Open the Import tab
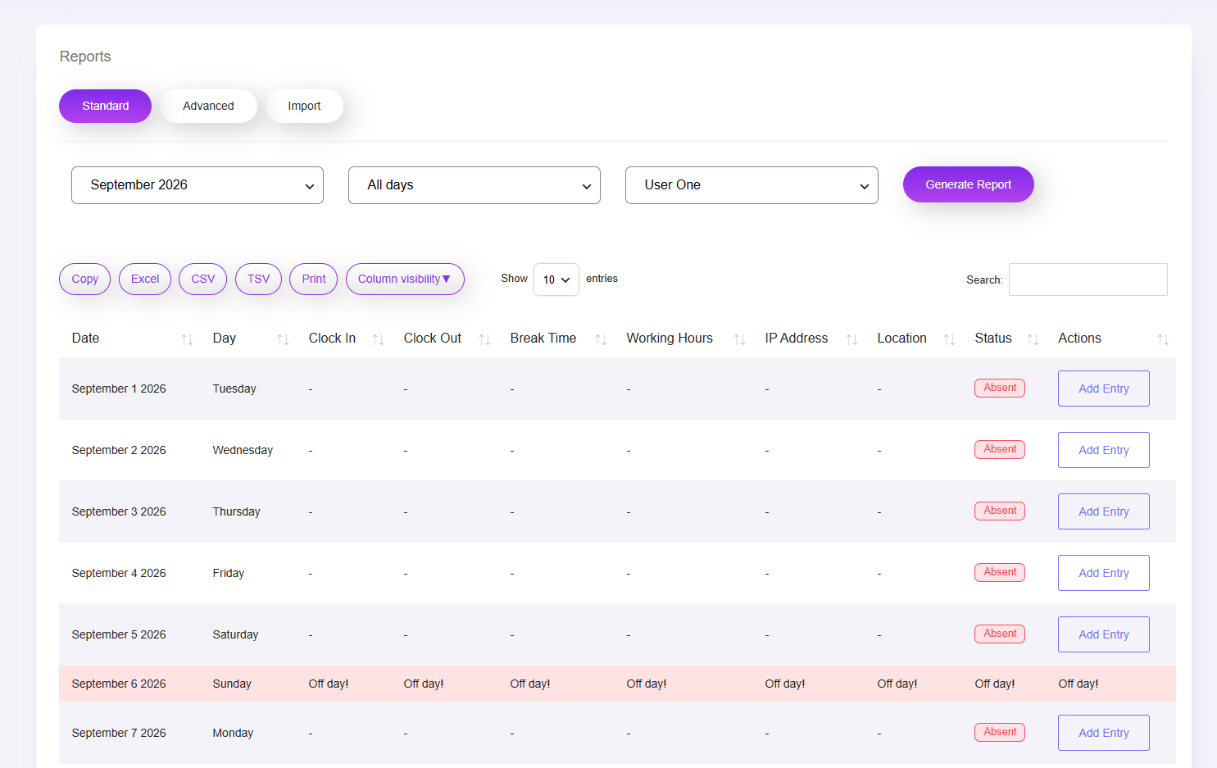 304,106
